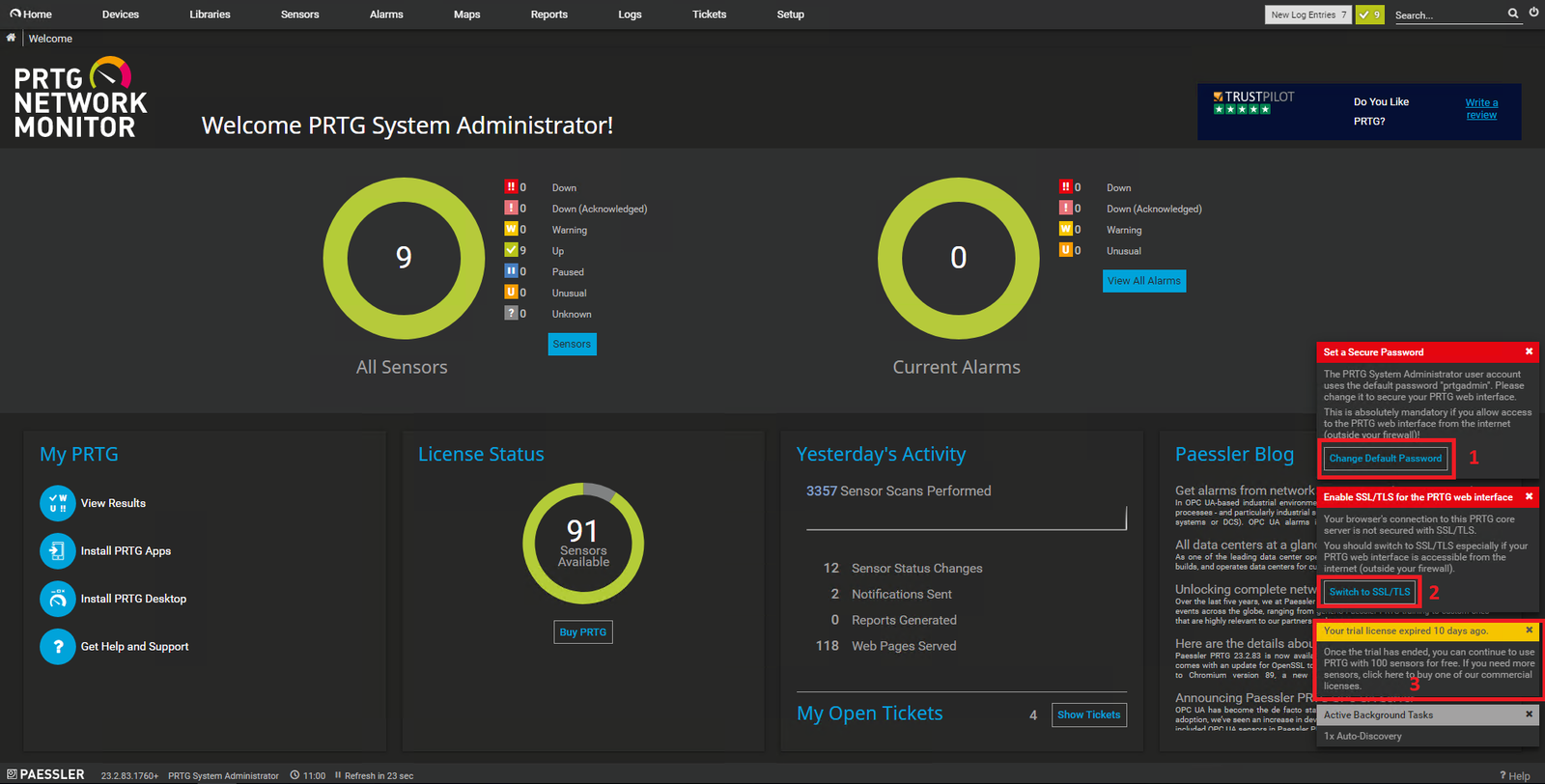Image resolution: width=1545 pixels, height=784 pixels.
Task: Open the Install PRTG Apps text link
Action: (x=126, y=551)
